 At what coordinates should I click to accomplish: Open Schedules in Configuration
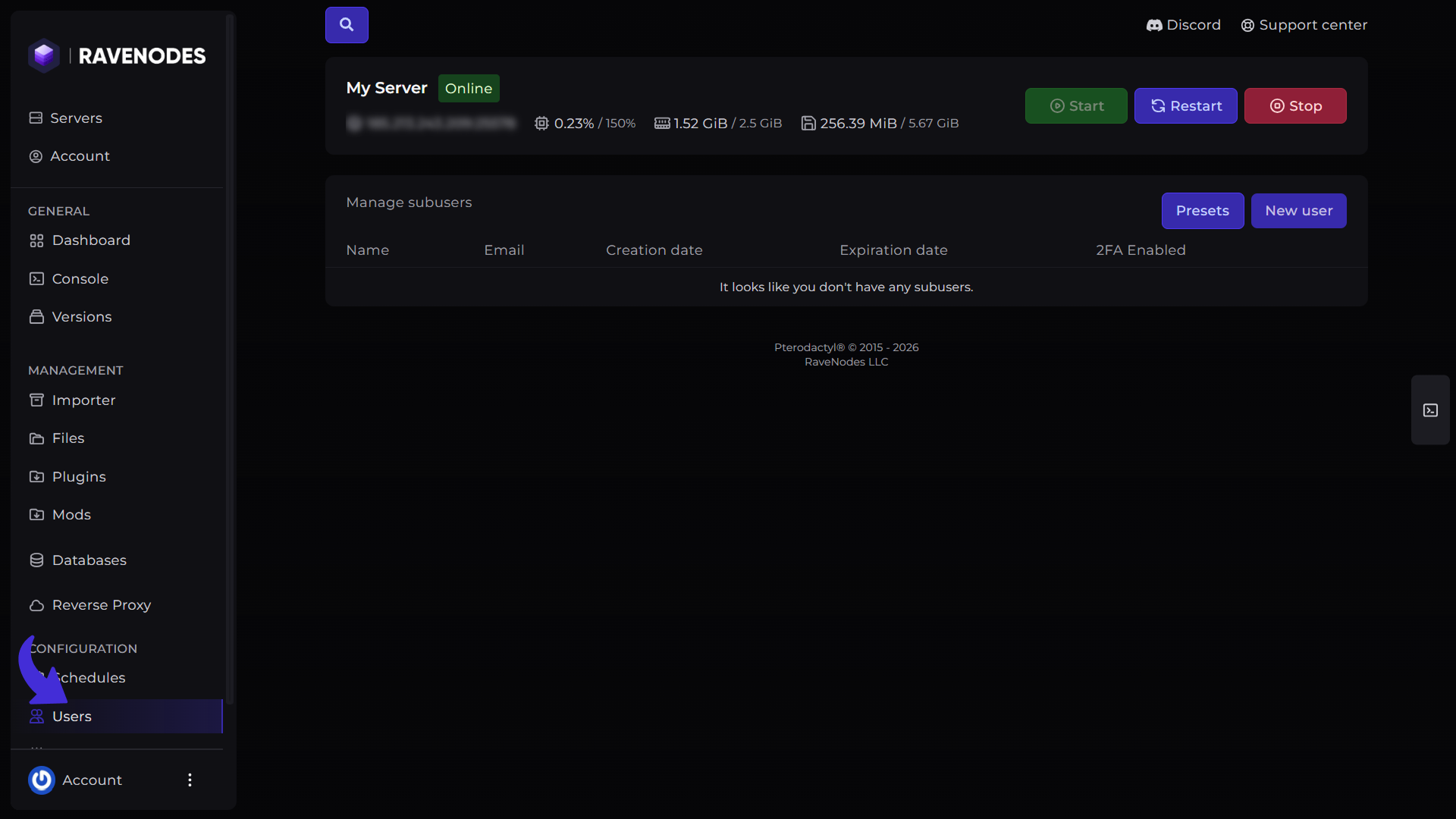tap(89, 678)
